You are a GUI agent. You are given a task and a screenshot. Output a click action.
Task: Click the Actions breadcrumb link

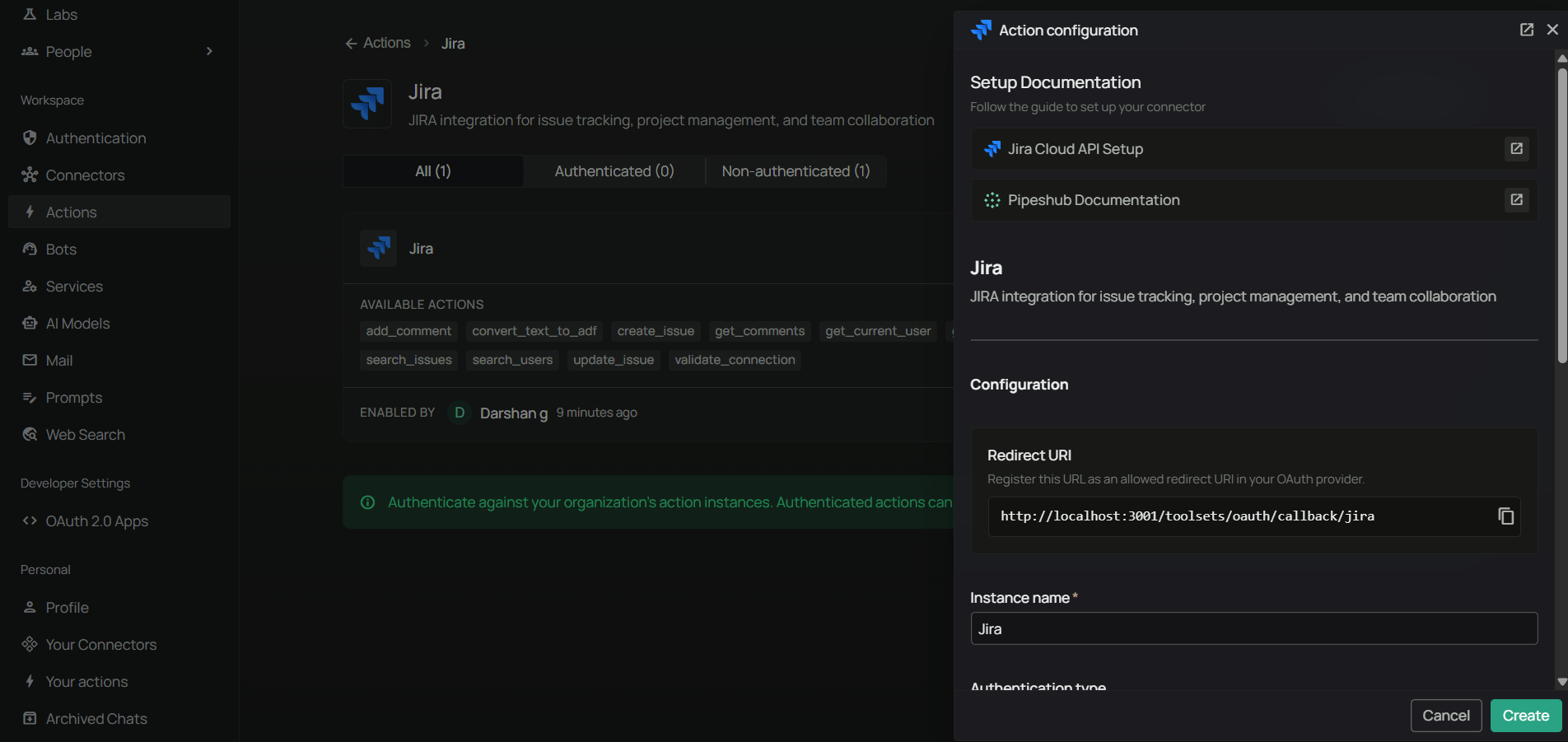click(x=387, y=43)
